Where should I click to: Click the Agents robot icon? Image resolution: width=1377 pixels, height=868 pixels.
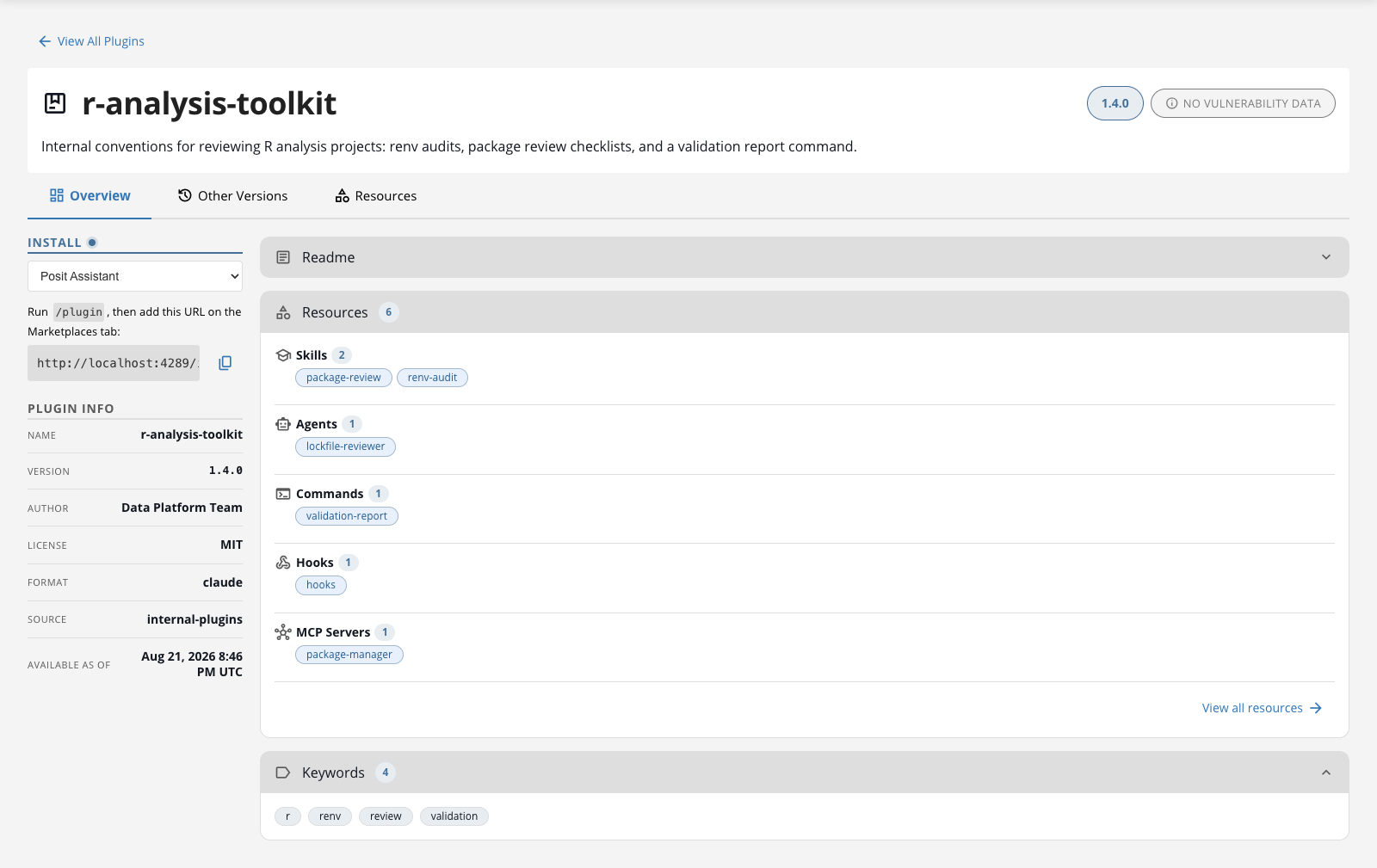pyautogui.click(x=283, y=424)
